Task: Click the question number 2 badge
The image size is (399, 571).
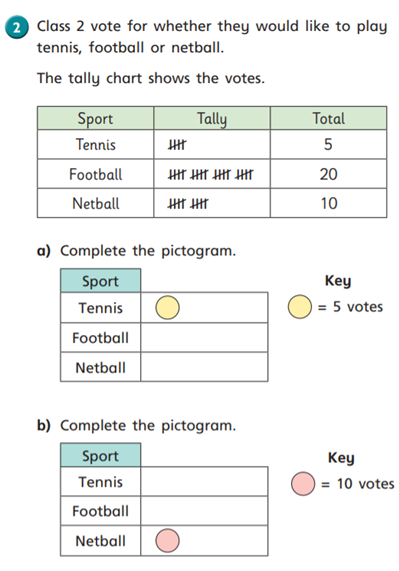Action: [x=16, y=27]
